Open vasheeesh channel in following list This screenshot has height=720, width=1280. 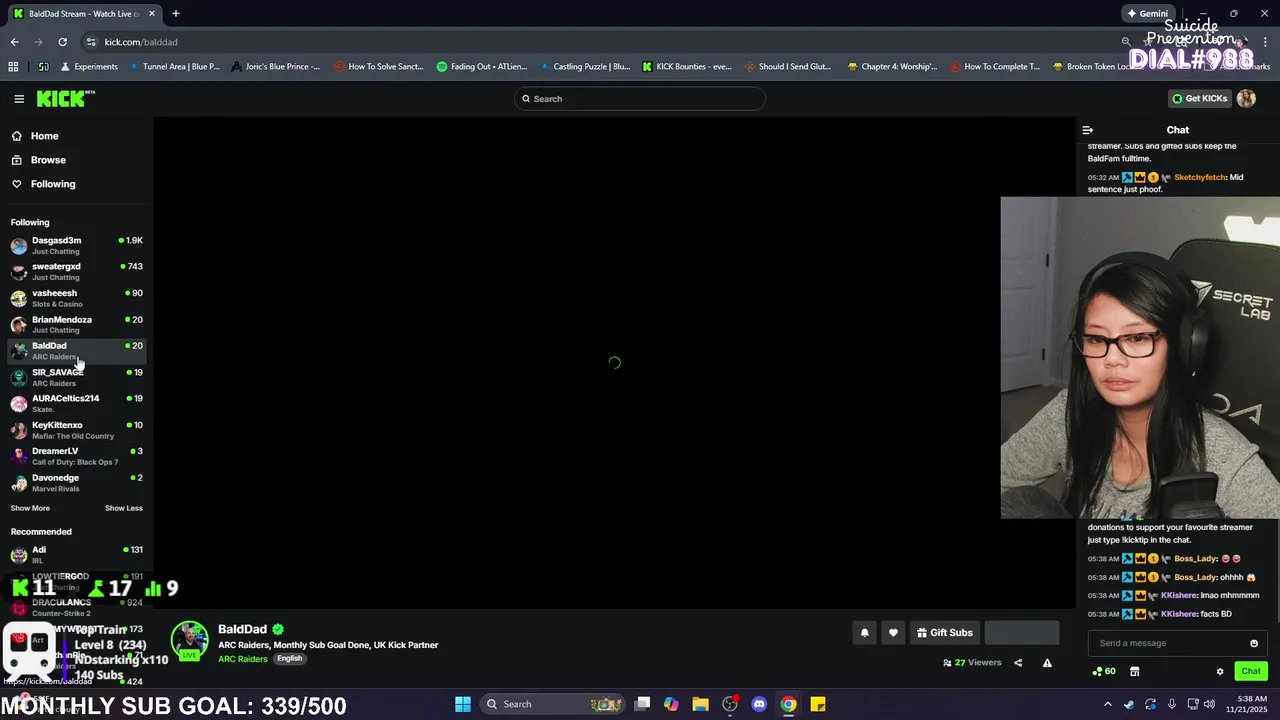[76, 298]
